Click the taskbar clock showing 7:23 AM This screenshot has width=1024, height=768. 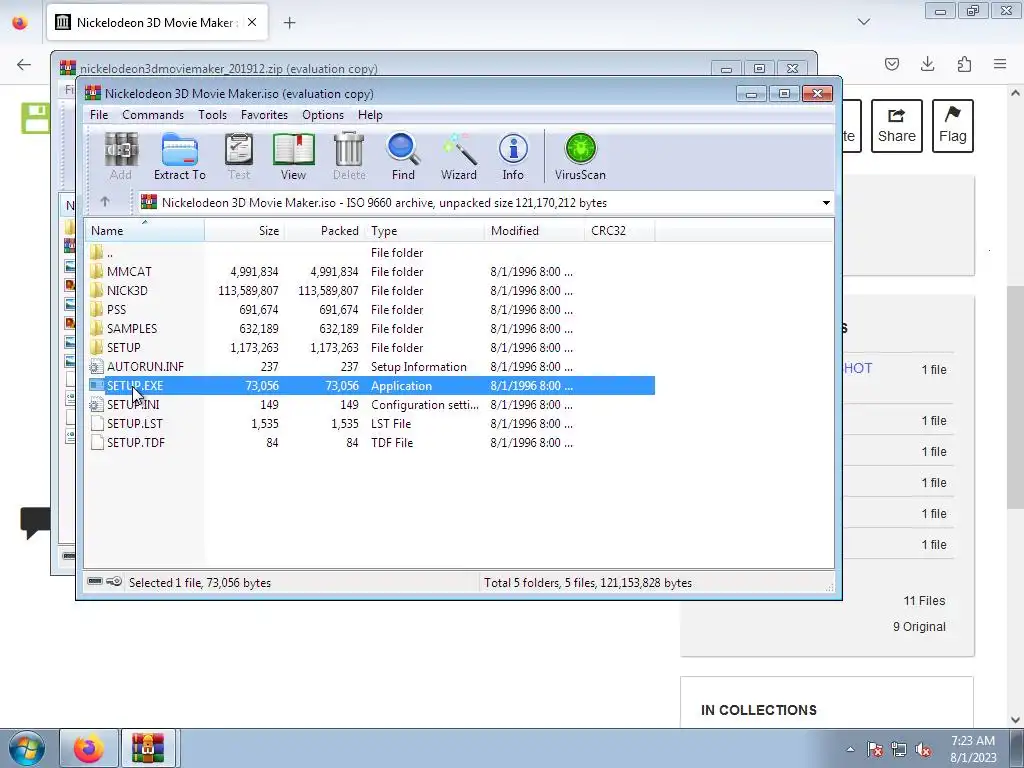(973, 749)
